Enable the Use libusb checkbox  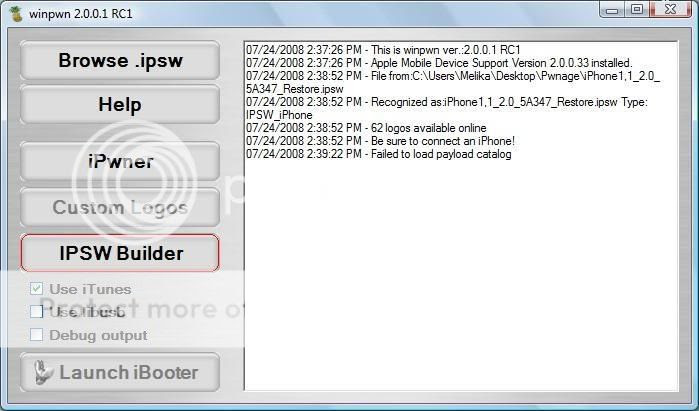(37, 312)
